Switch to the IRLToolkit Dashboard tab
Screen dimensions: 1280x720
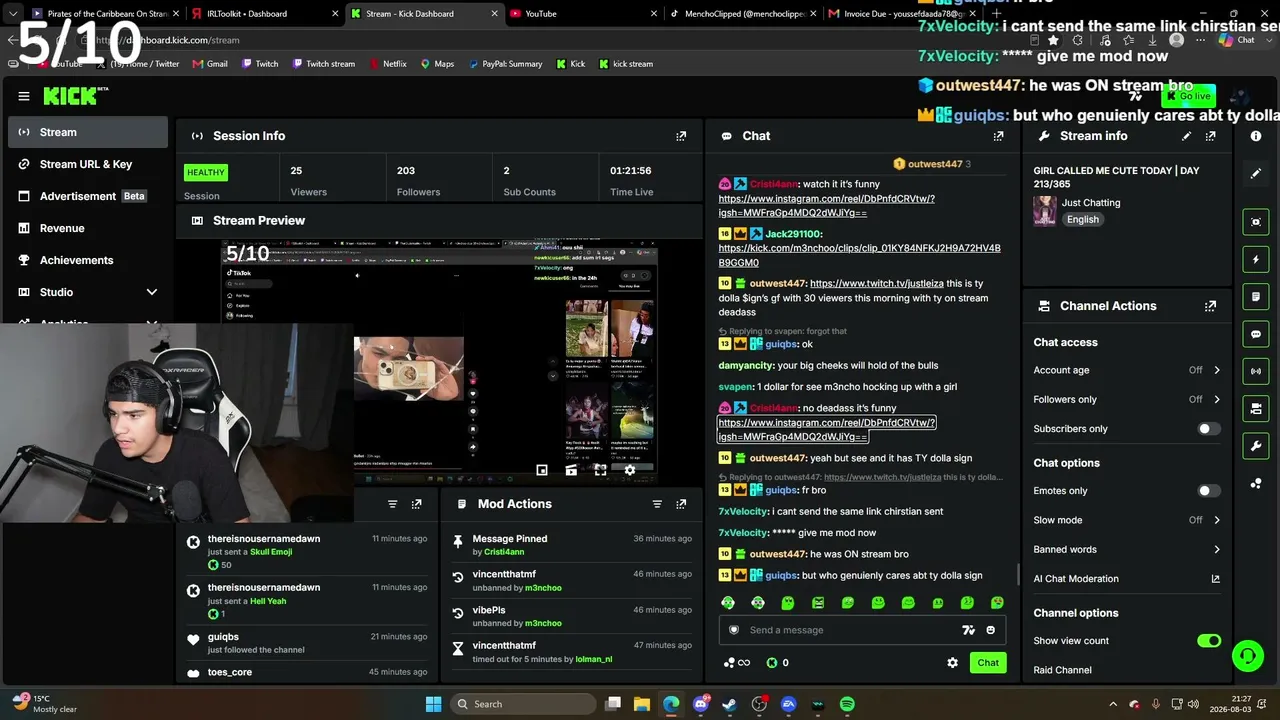[x=263, y=14]
